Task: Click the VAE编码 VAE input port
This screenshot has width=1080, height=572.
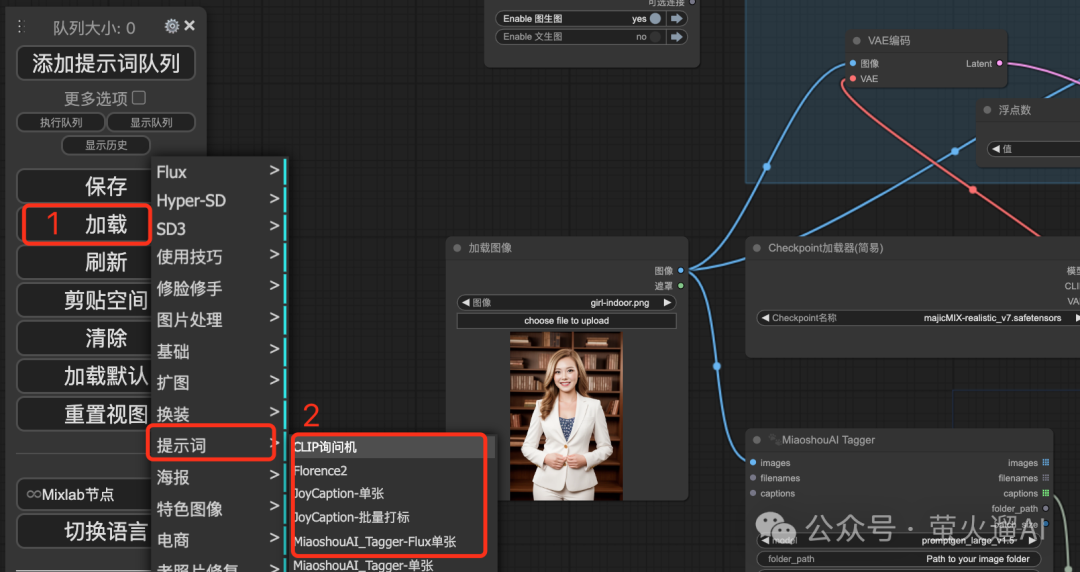Action: (x=853, y=79)
